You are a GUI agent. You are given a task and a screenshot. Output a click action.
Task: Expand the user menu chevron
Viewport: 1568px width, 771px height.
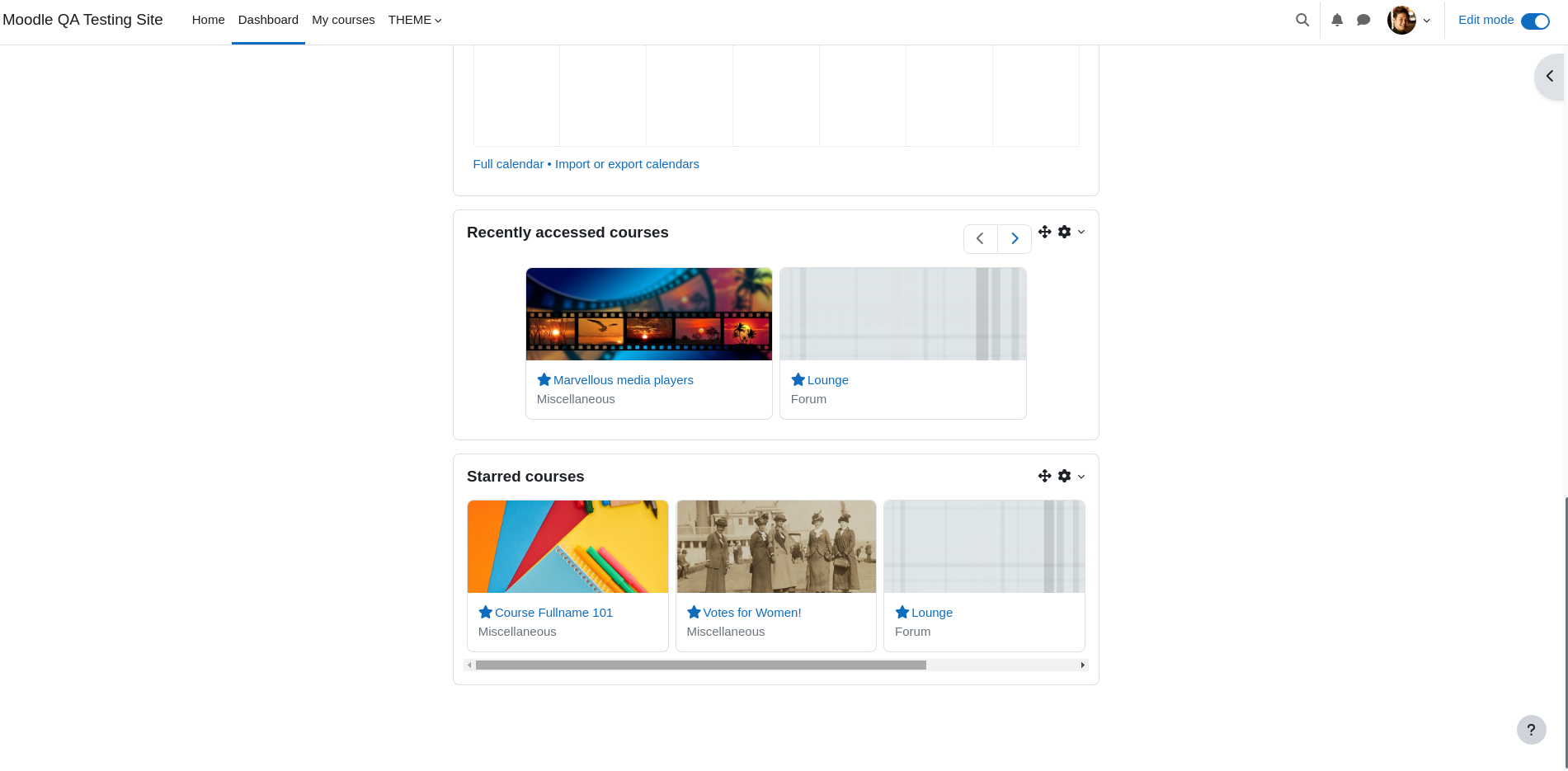click(x=1427, y=21)
